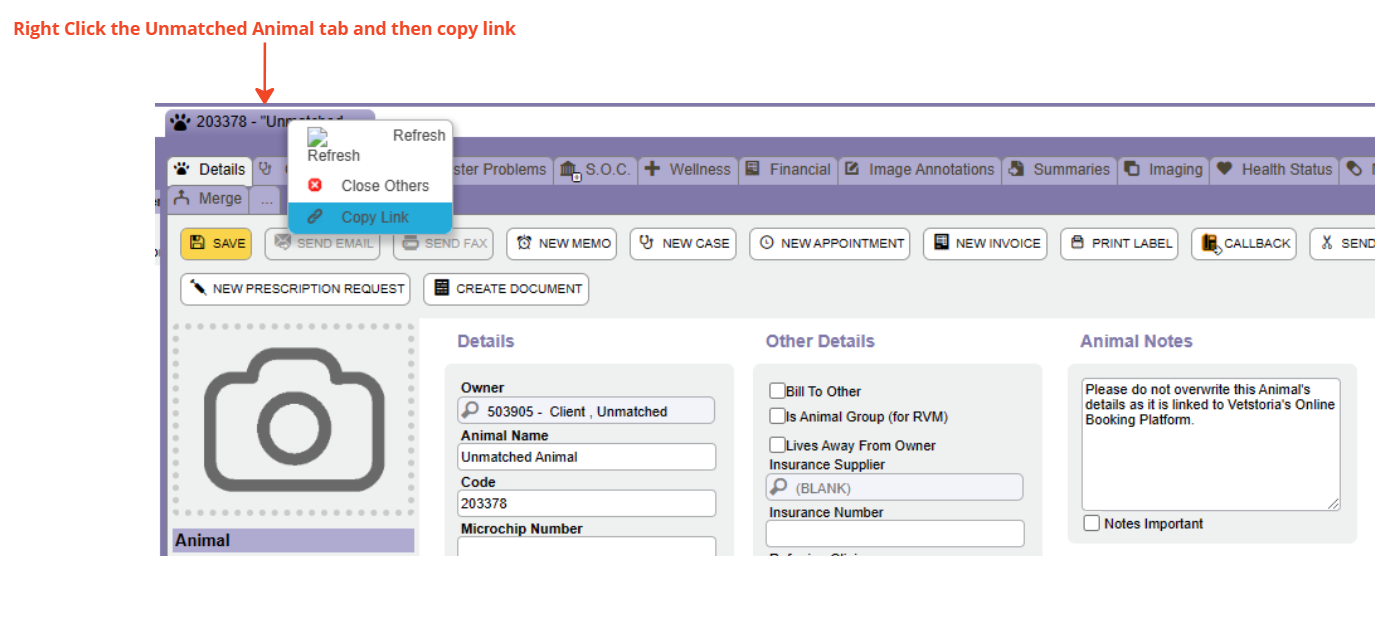Click the Animal Name input field
Screen dimensions: 1385x627
pyautogui.click(x=587, y=456)
